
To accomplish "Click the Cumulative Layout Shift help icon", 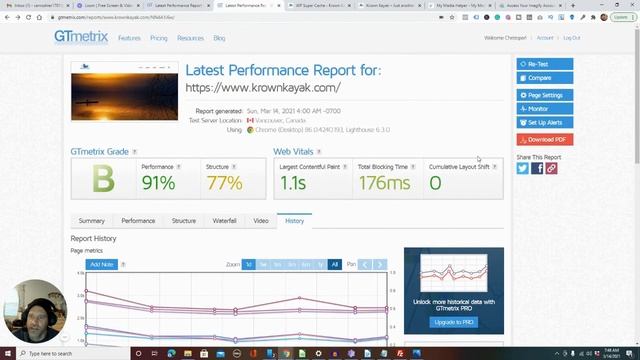I will [x=494, y=167].
